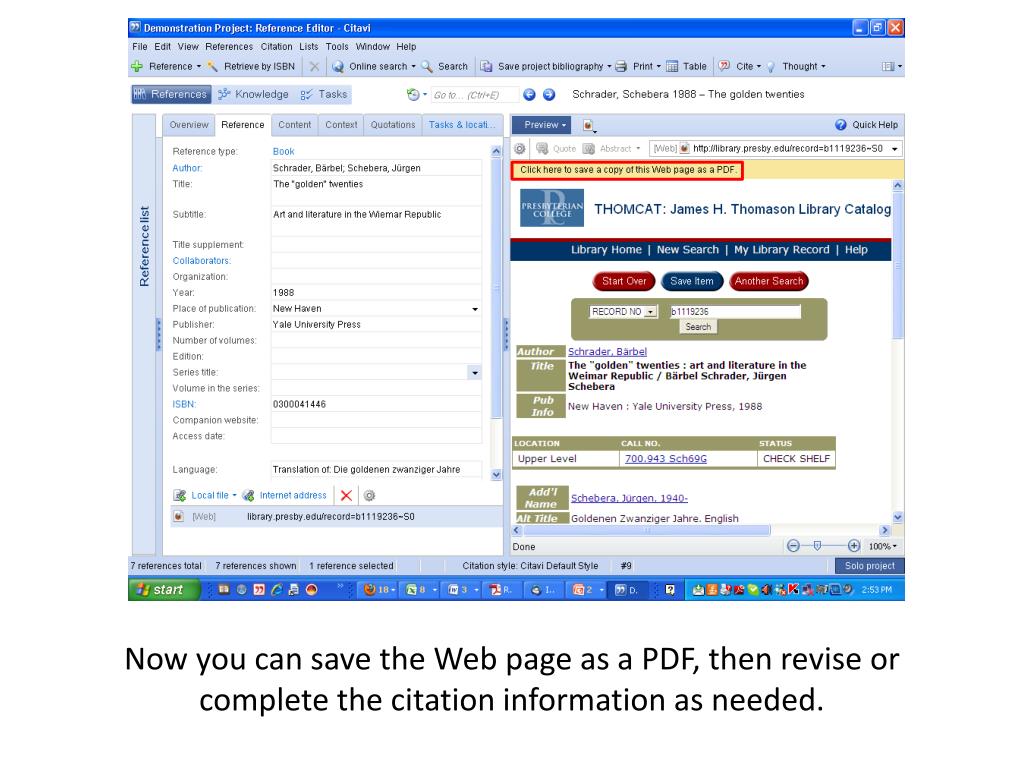
Task: Open the Place of publication dropdown
Action: click(475, 309)
